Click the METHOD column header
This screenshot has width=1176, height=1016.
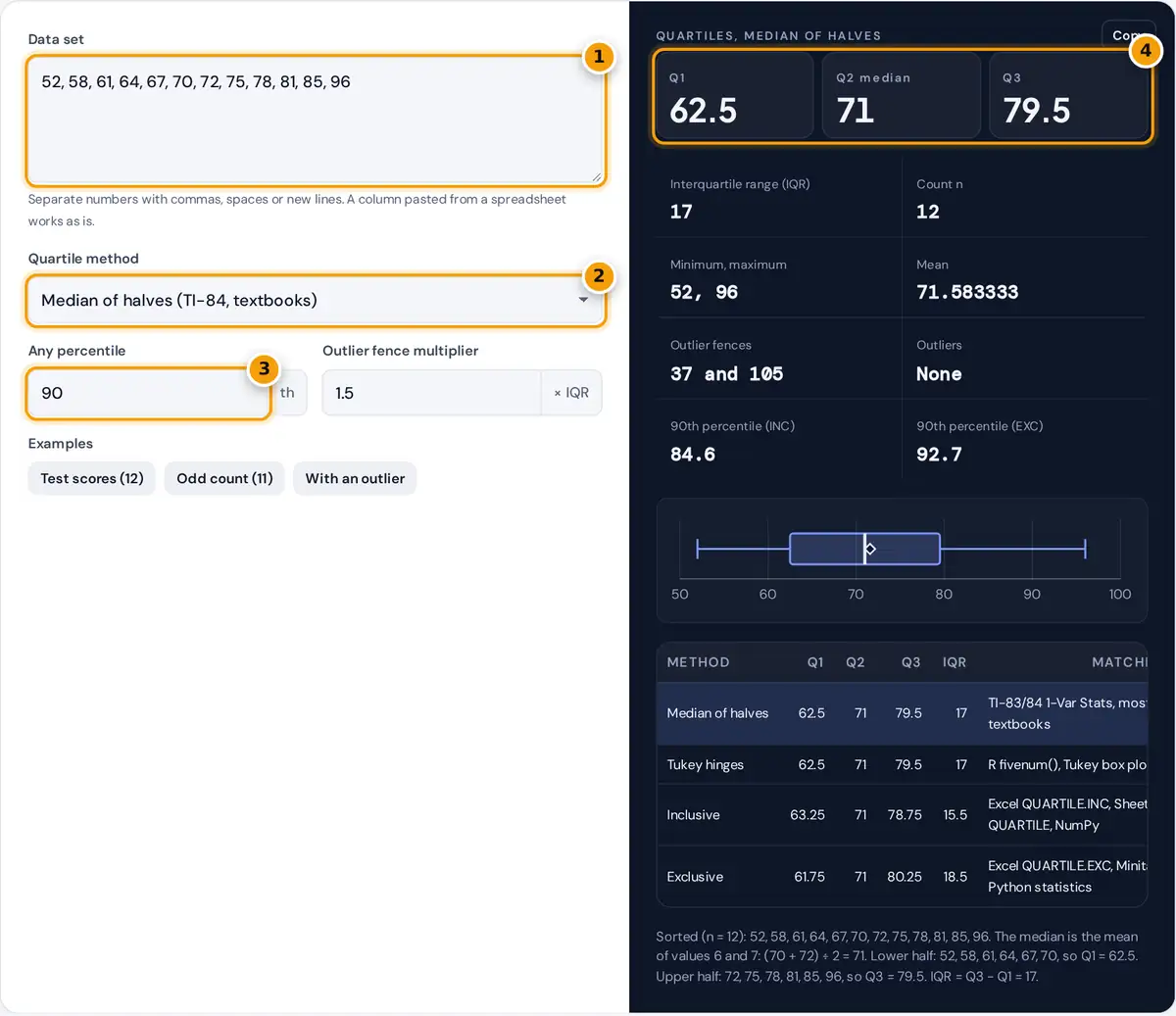pos(698,662)
